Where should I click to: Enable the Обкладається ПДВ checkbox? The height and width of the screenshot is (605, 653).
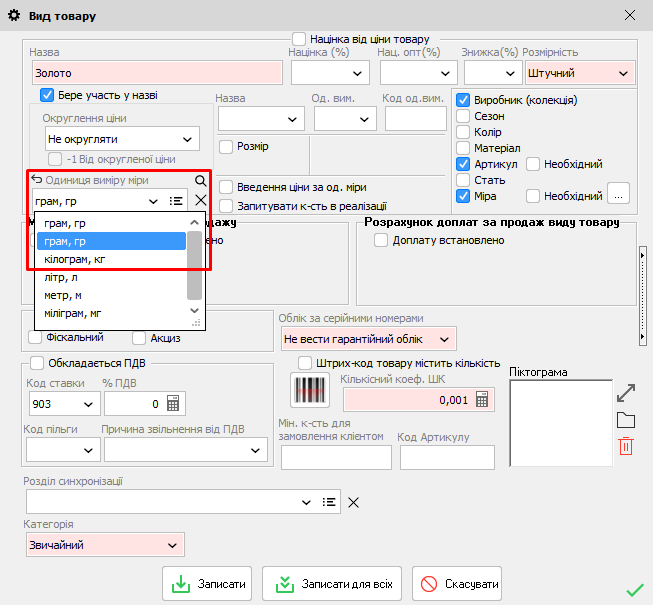[x=38, y=363]
